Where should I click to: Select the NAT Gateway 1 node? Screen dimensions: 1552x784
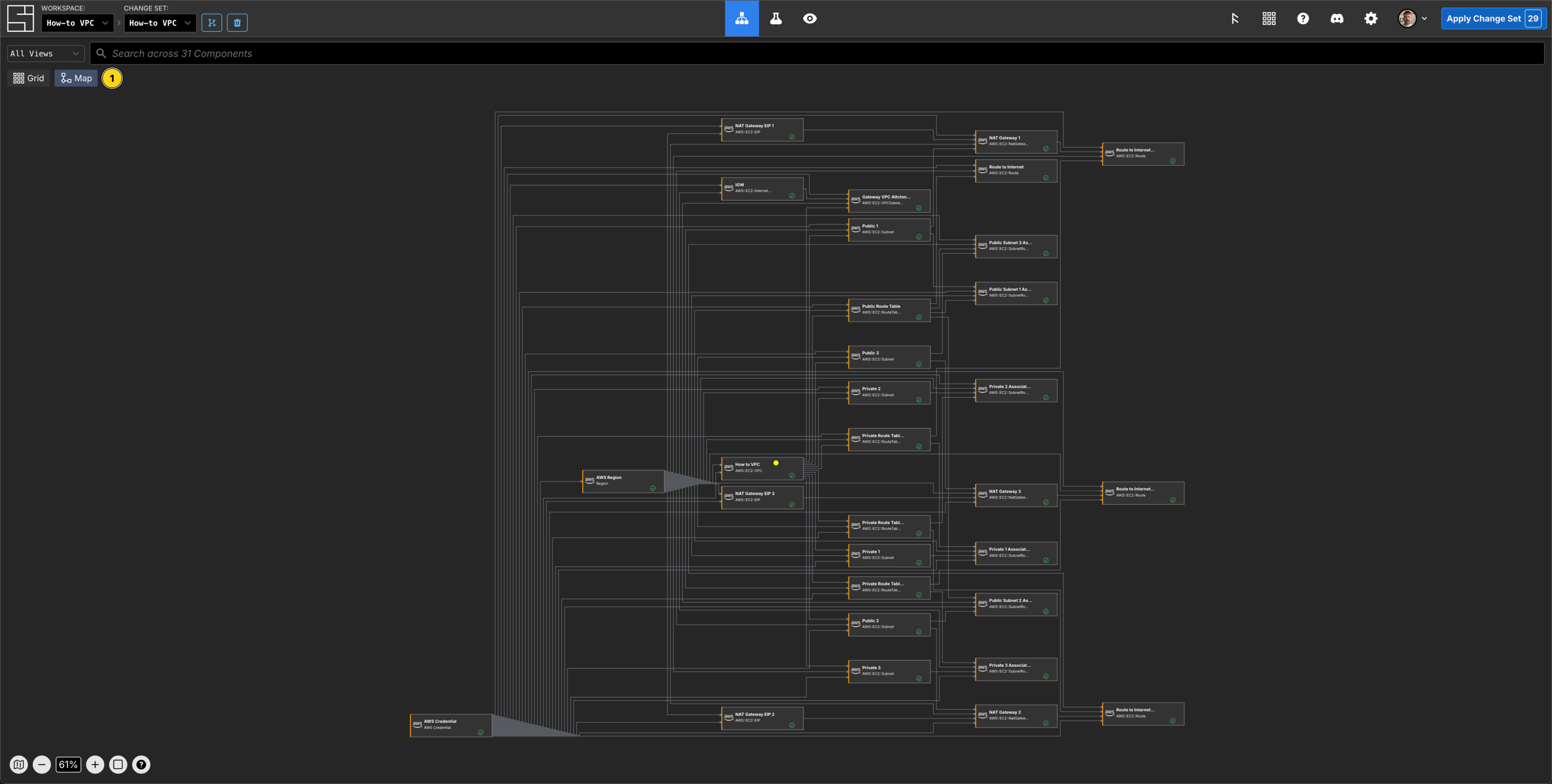[1016, 142]
